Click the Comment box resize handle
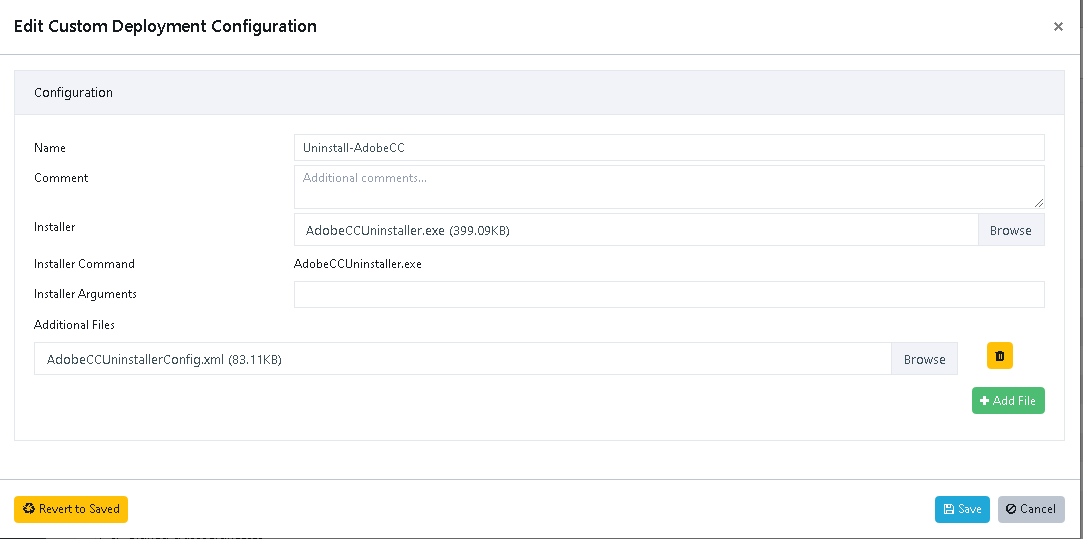Viewport: 1083px width, 539px height. pyautogui.click(x=1039, y=203)
